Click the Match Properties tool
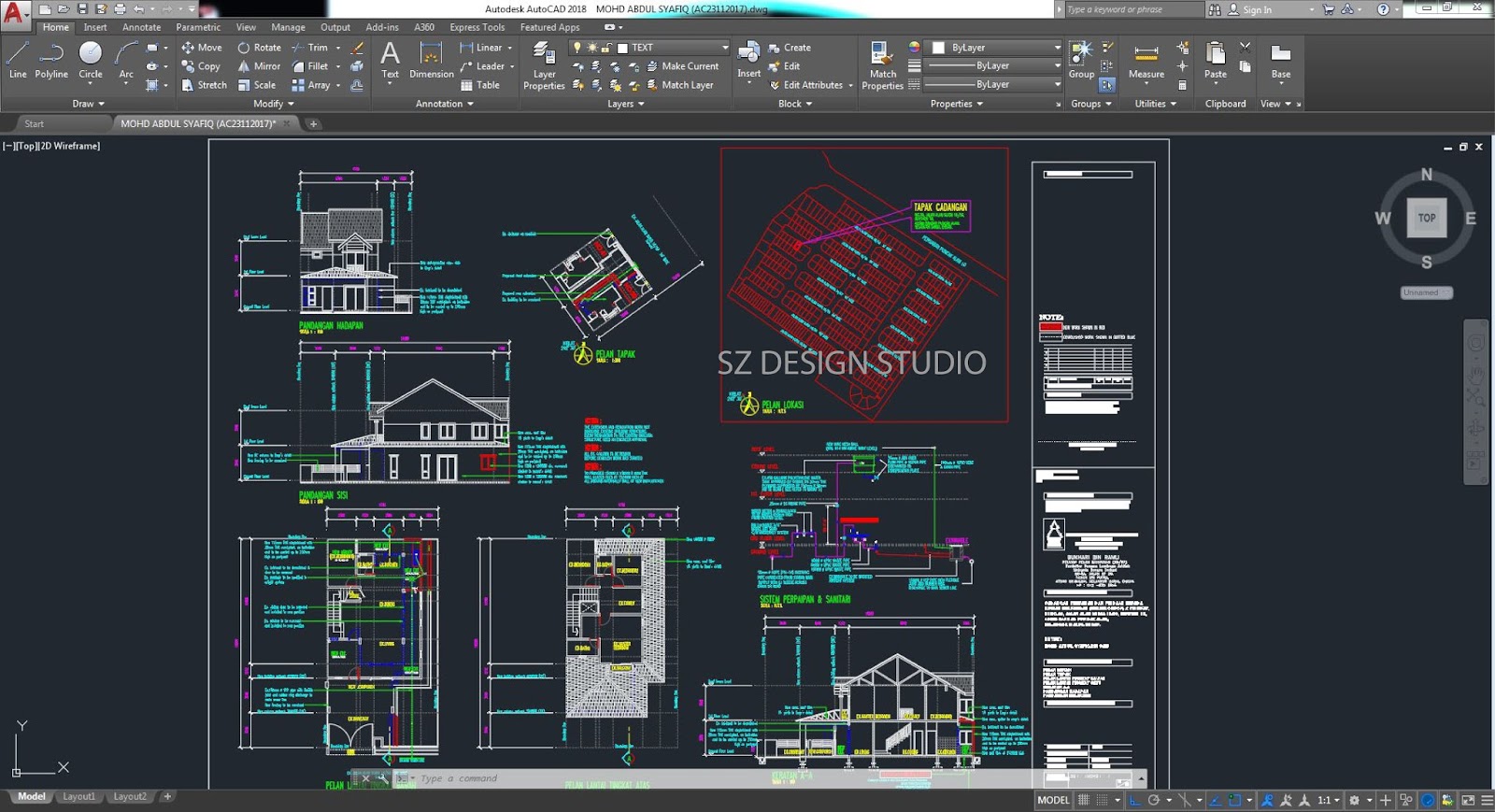Screen dimensions: 1495x812 (x=882, y=65)
